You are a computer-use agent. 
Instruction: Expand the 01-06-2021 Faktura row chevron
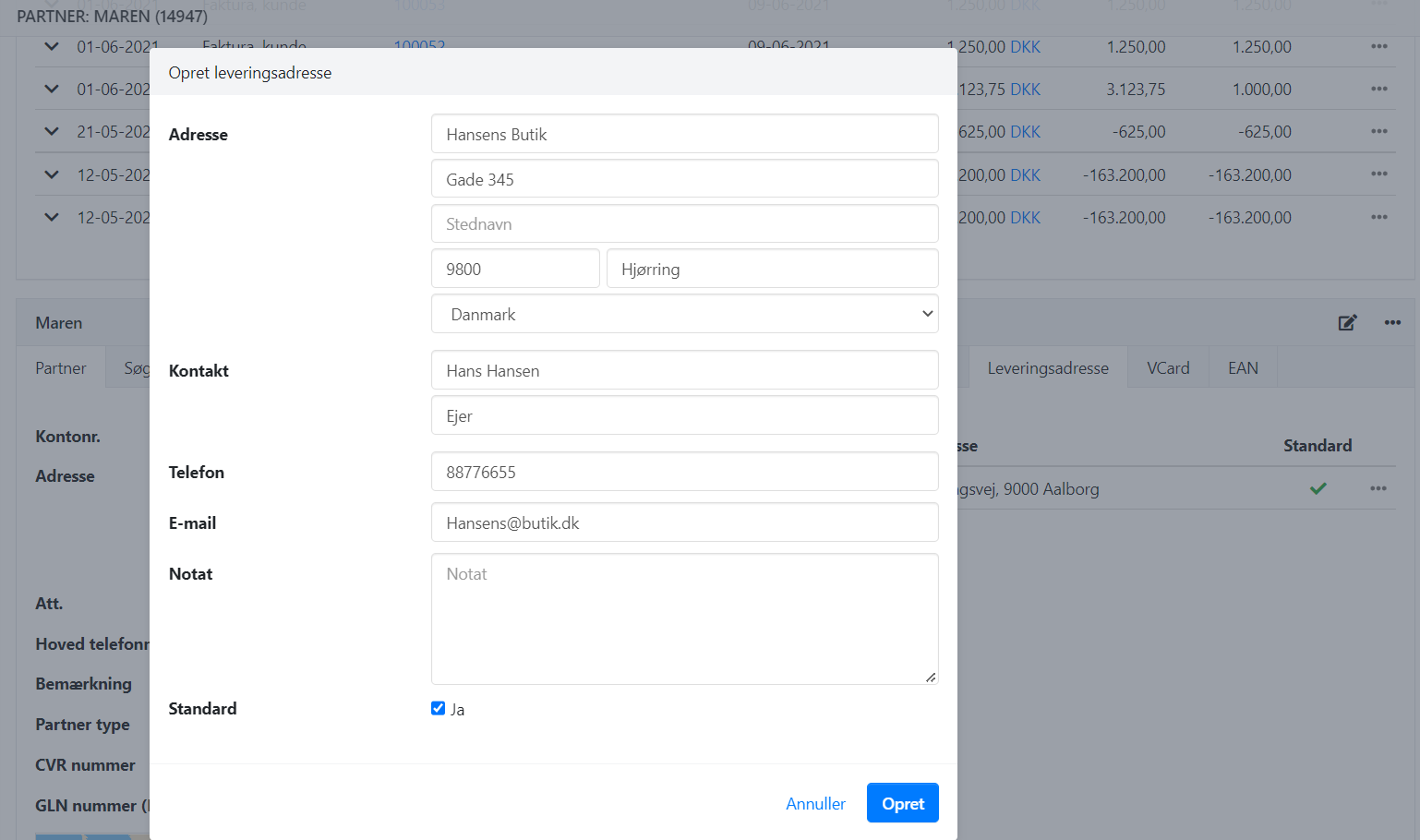click(x=52, y=46)
